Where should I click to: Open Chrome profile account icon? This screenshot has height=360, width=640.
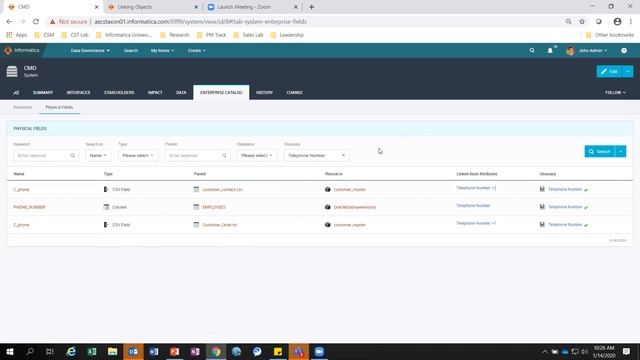click(617, 22)
